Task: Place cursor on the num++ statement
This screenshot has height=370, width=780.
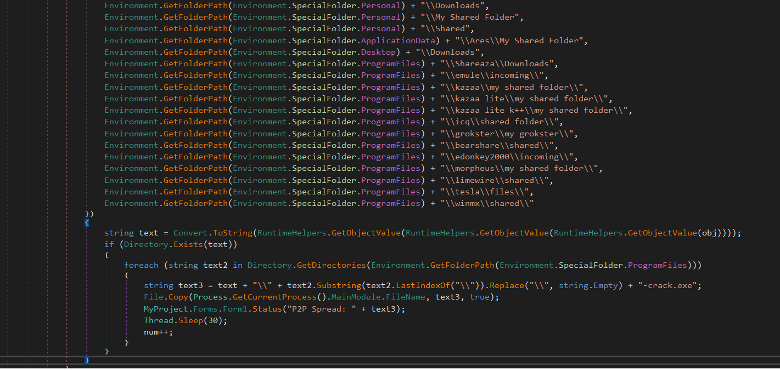Action: coord(158,332)
